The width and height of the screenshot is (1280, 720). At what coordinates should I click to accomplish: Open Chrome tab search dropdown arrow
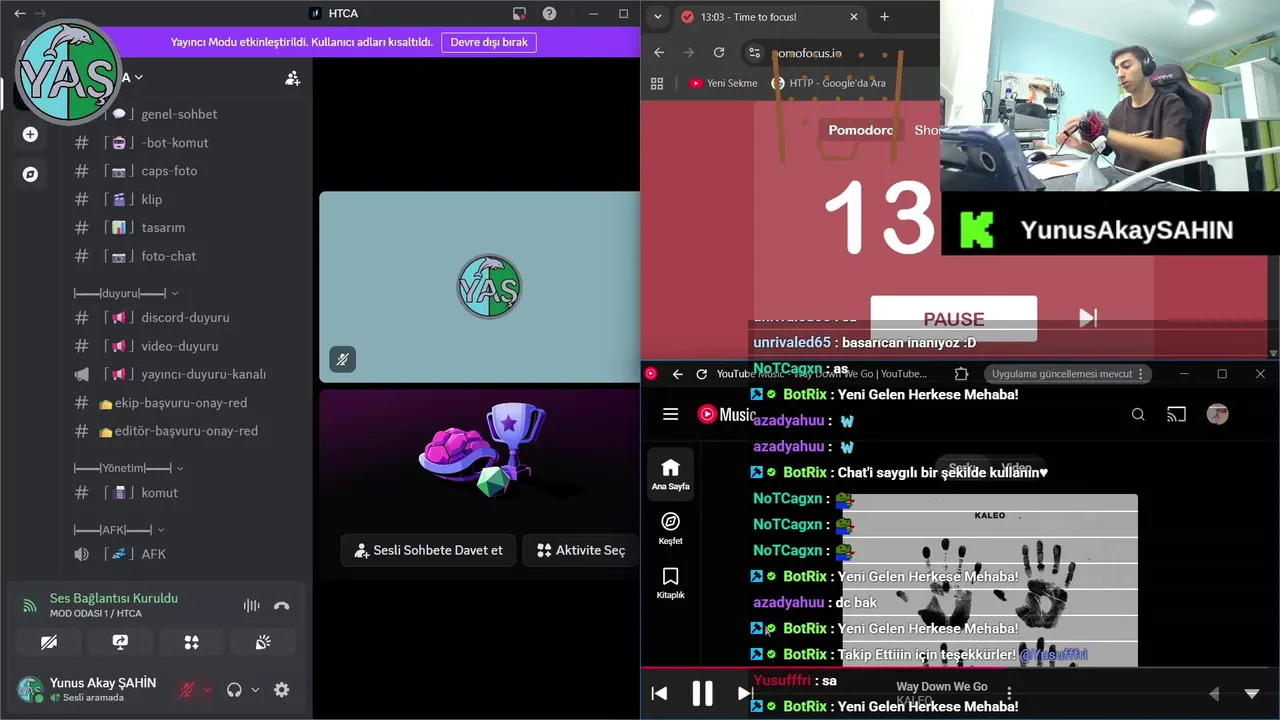click(x=656, y=17)
